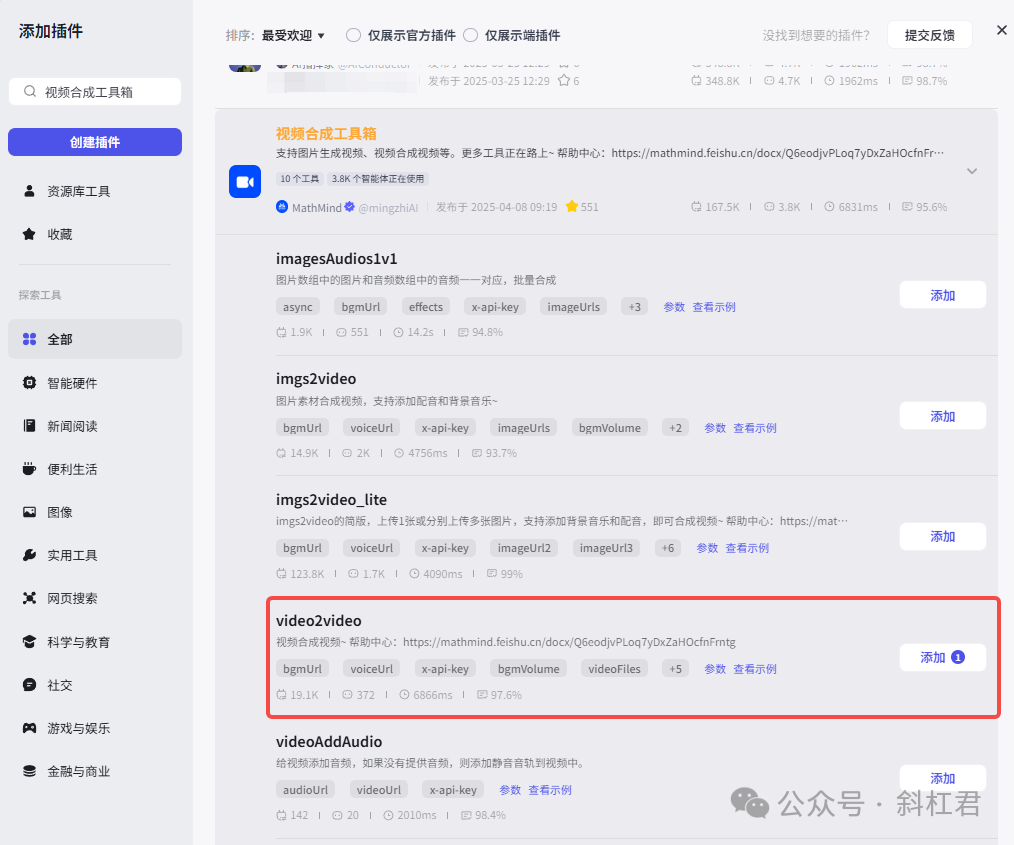
Task: Select 仅展示官方插件 radio option
Action: [353, 35]
